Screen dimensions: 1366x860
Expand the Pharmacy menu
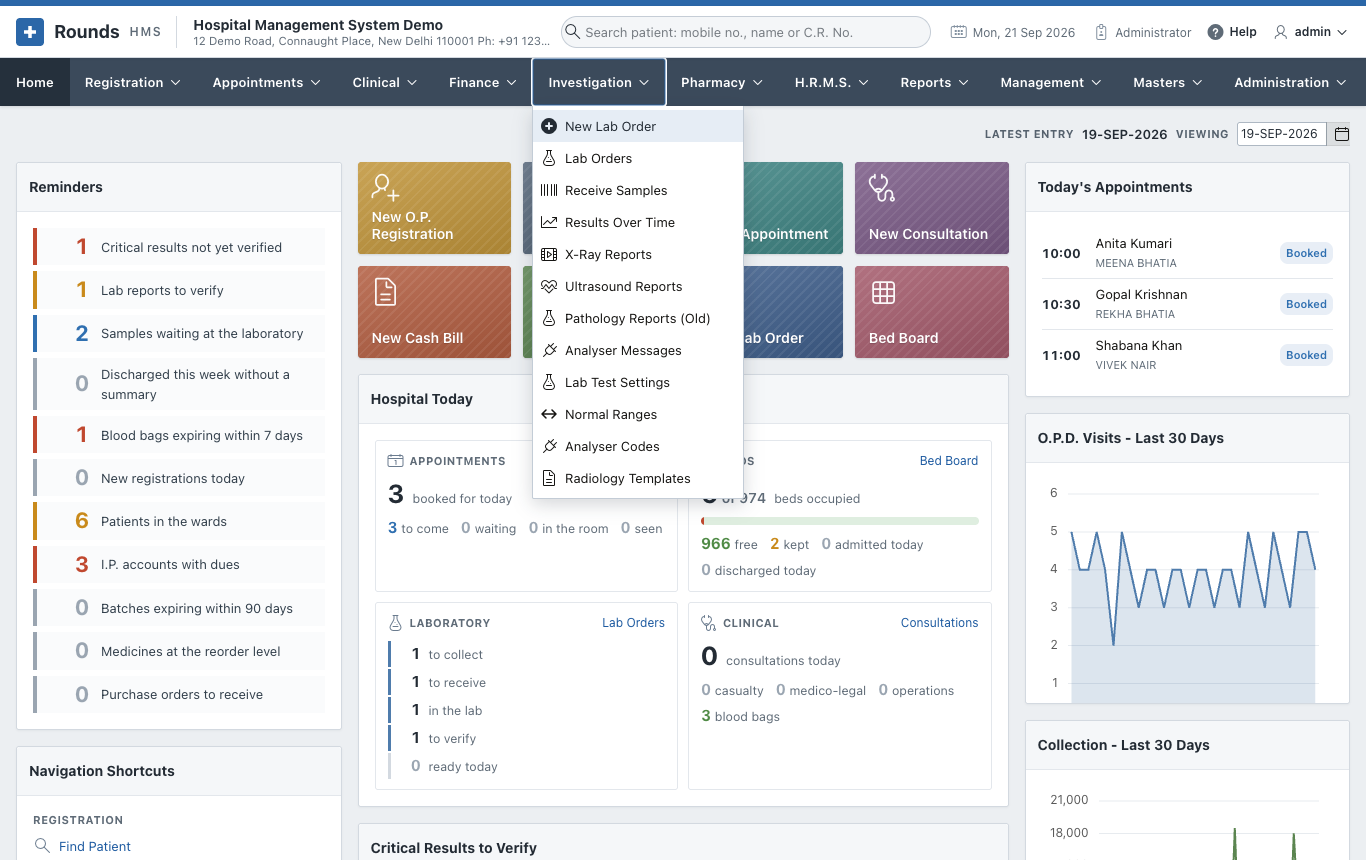[x=722, y=82]
